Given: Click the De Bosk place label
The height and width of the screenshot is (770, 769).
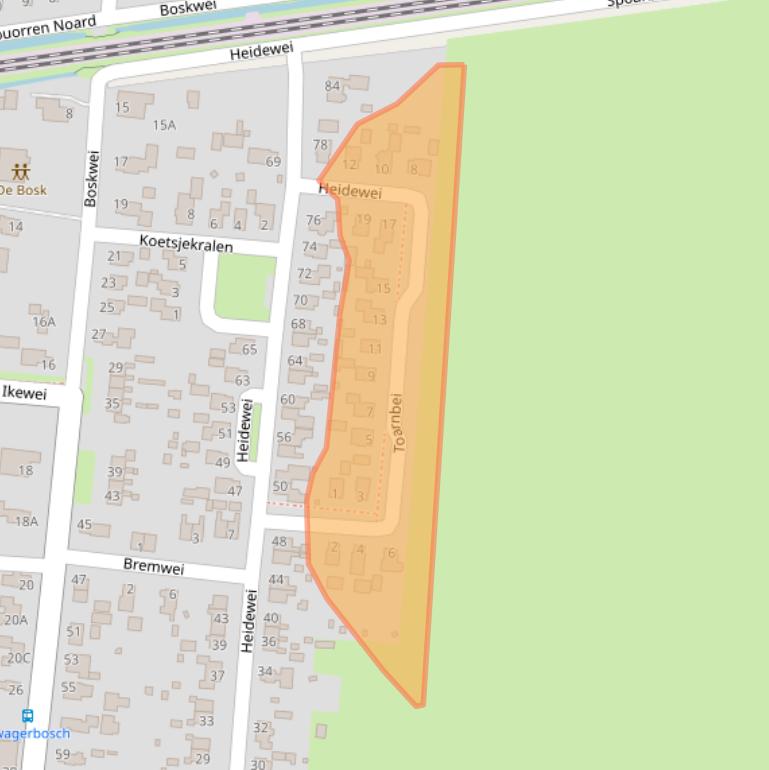Looking at the screenshot, I should pyautogui.click(x=22, y=190).
